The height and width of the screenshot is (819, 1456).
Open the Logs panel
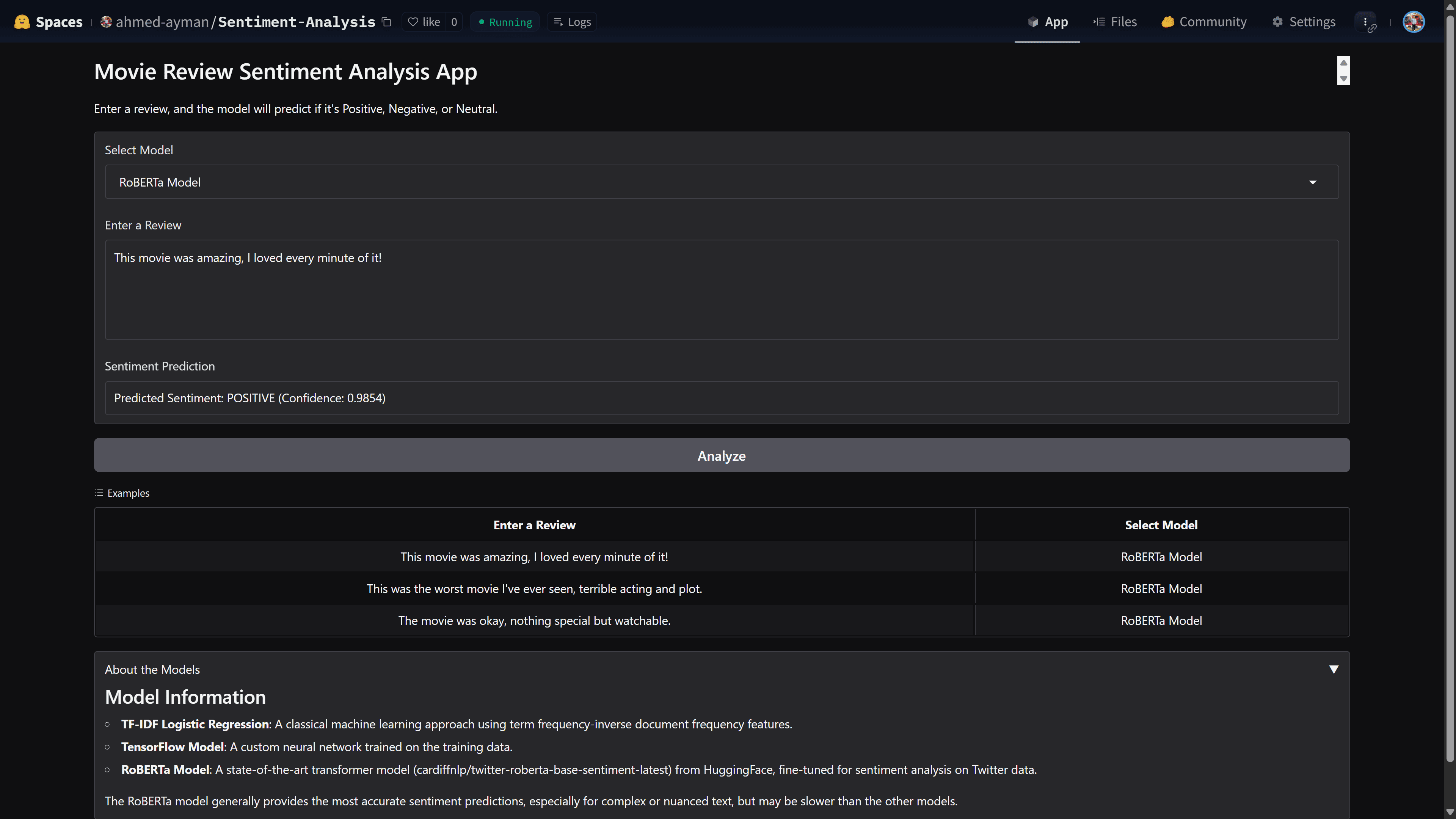572,22
